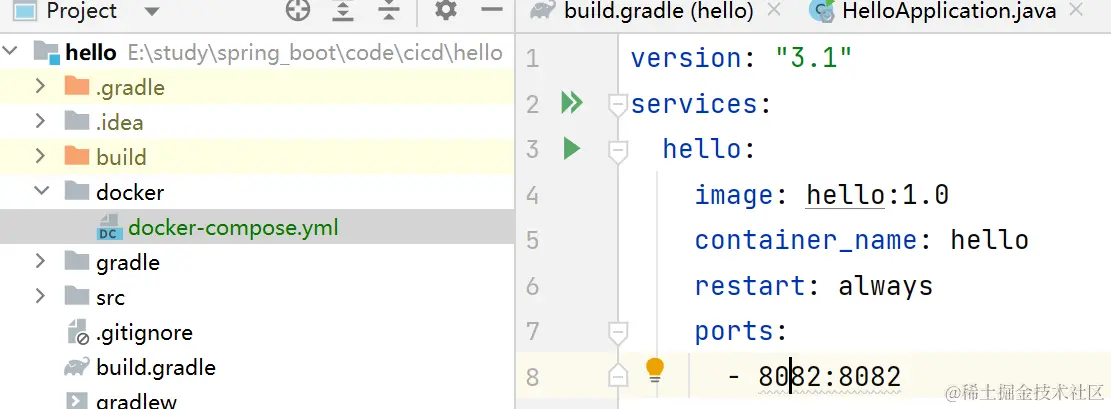This screenshot has width=1111, height=409.
Task: Expand the .idea folder
Action: point(40,121)
